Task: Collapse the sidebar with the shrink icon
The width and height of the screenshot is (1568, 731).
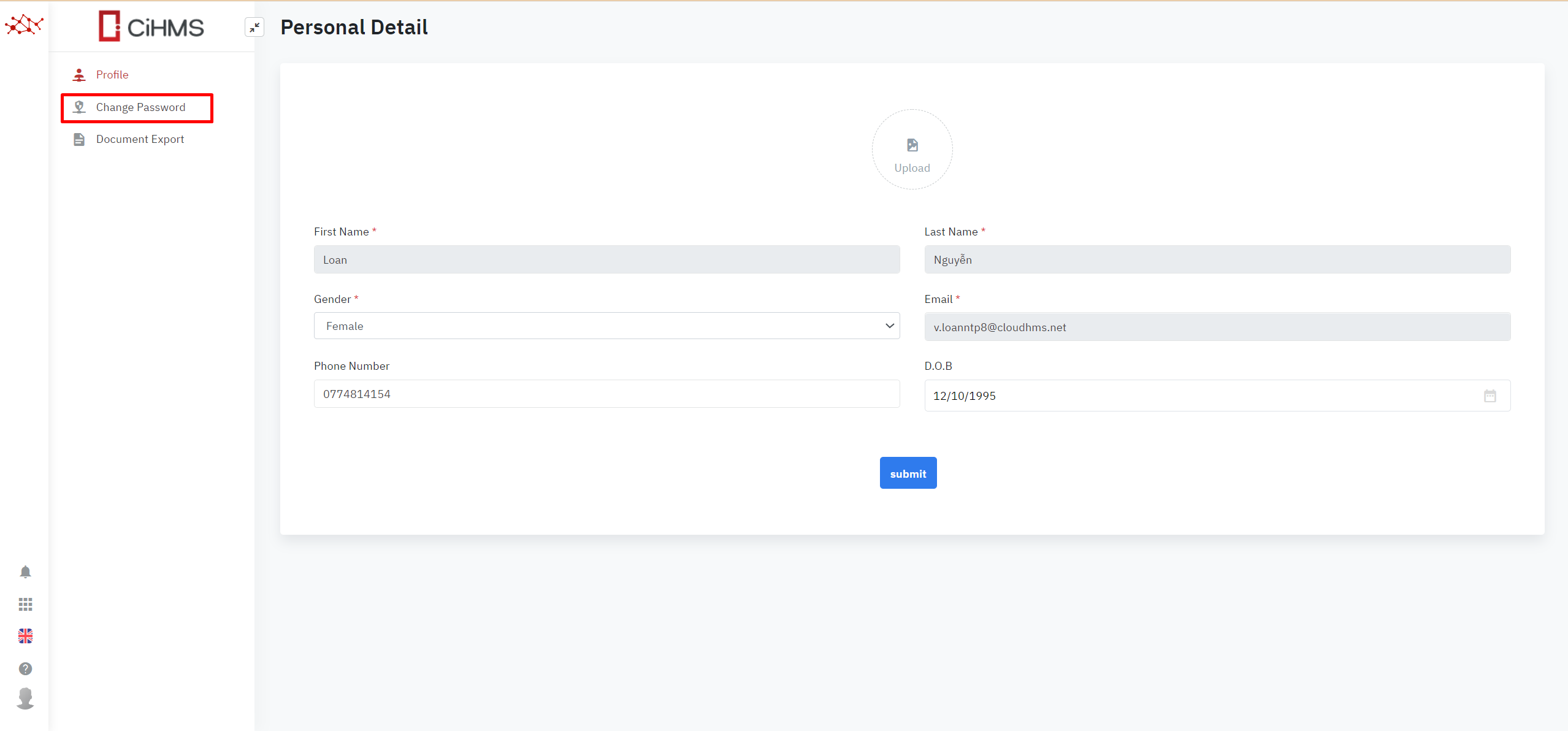Action: 254,27
